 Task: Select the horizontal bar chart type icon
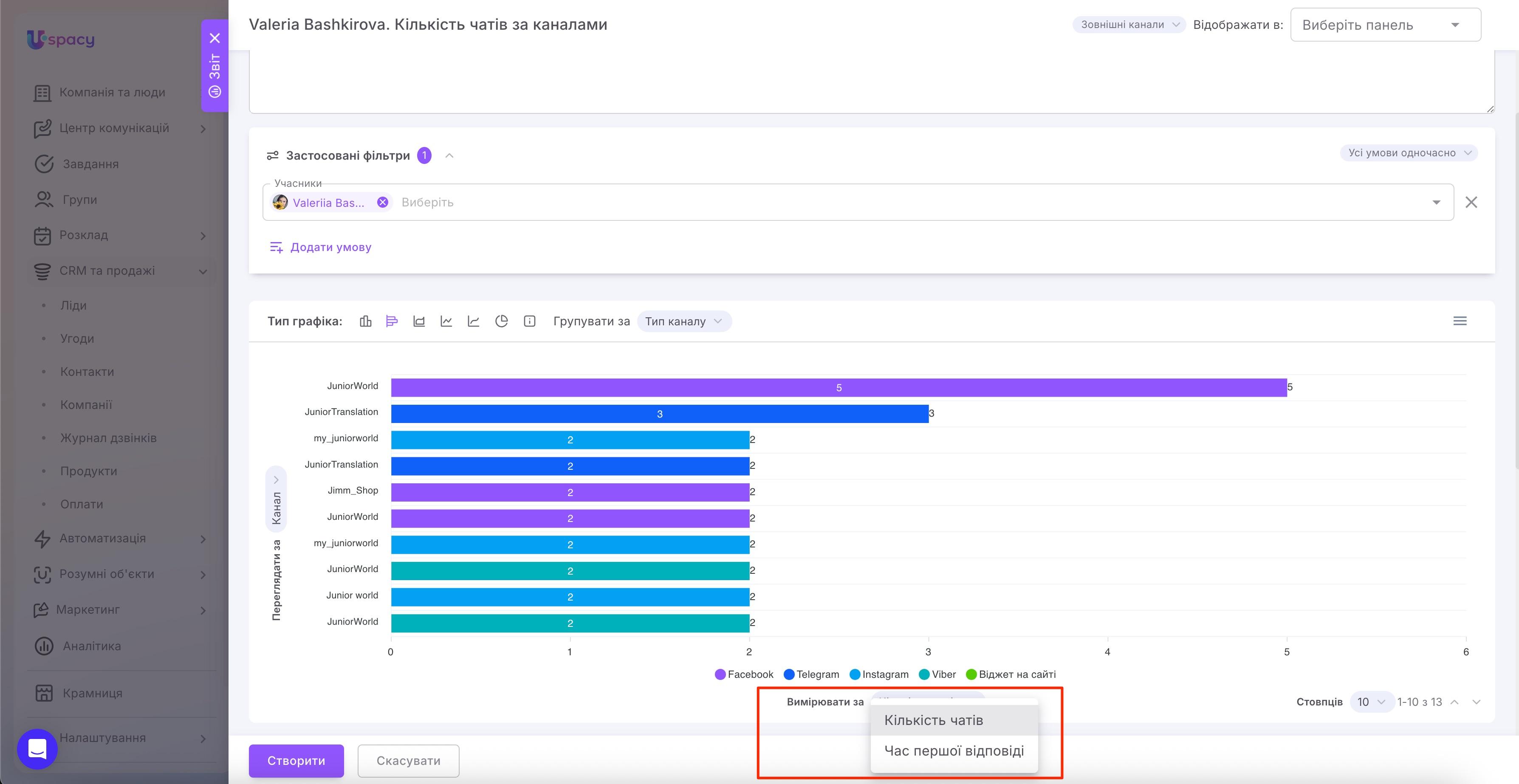tap(392, 321)
